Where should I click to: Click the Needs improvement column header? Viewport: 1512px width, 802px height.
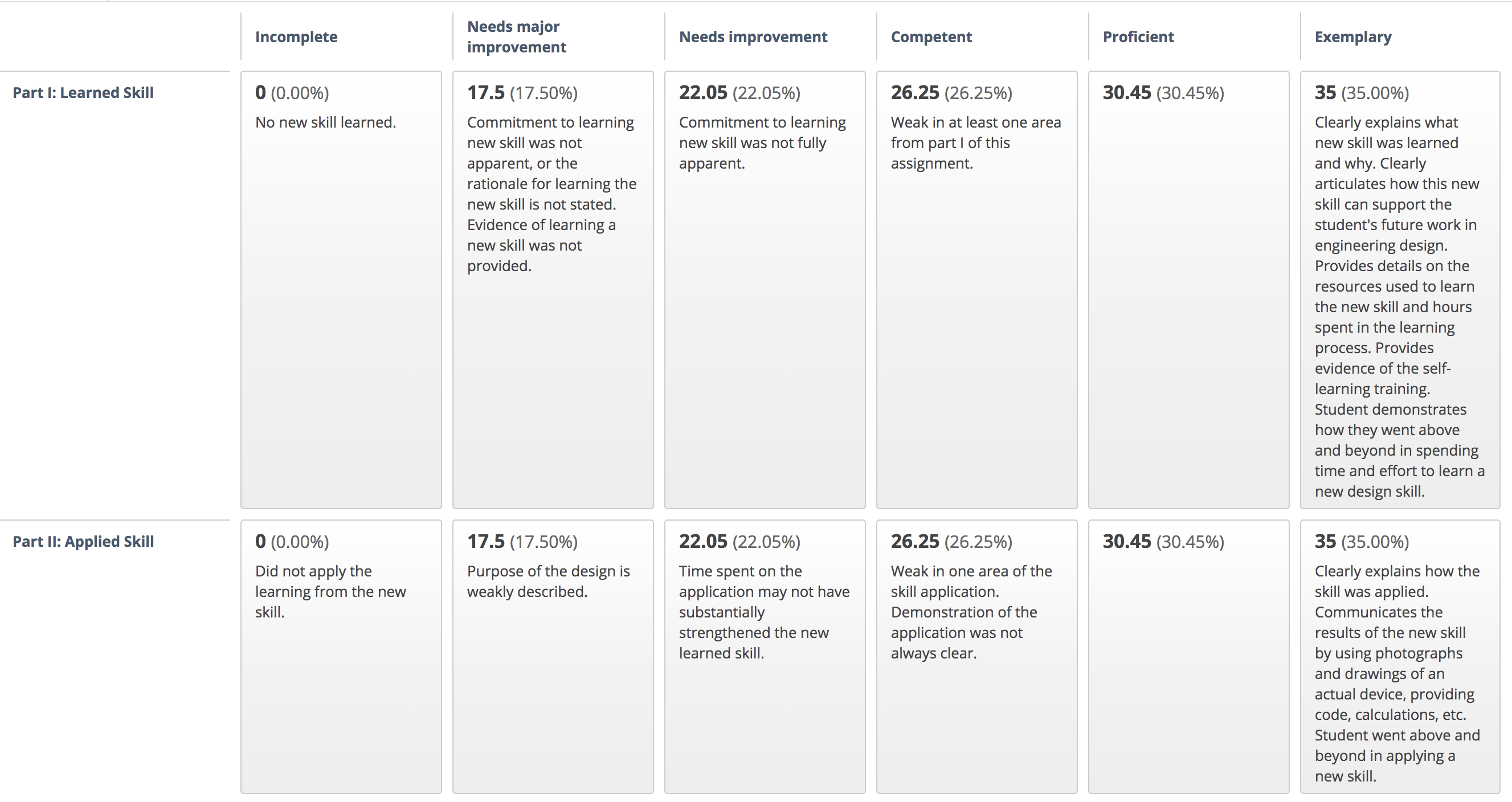coord(753,36)
